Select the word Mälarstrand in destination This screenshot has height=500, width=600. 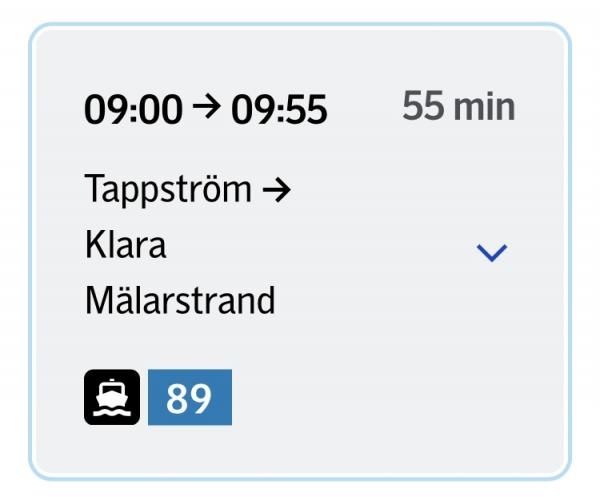pos(180,300)
